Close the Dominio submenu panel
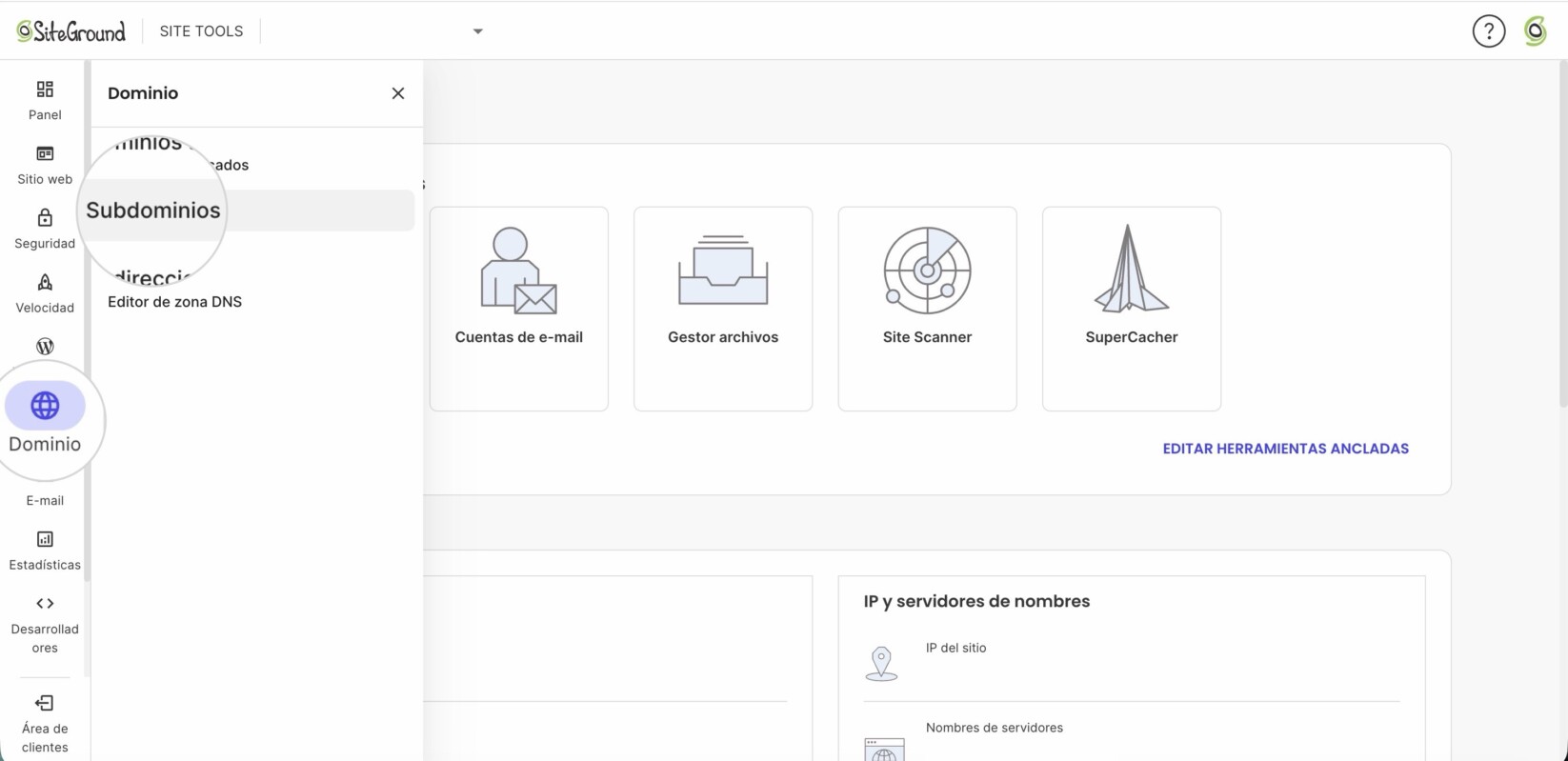This screenshot has width=1568, height=761. 398,93
